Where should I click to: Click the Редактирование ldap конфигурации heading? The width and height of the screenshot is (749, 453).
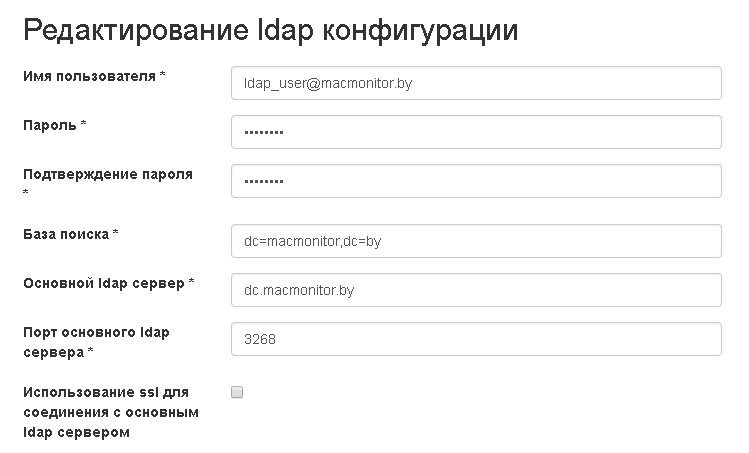(x=270, y=31)
